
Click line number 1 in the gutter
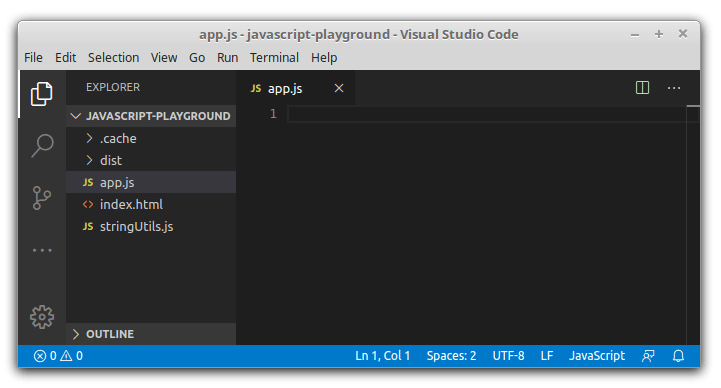[x=274, y=114]
